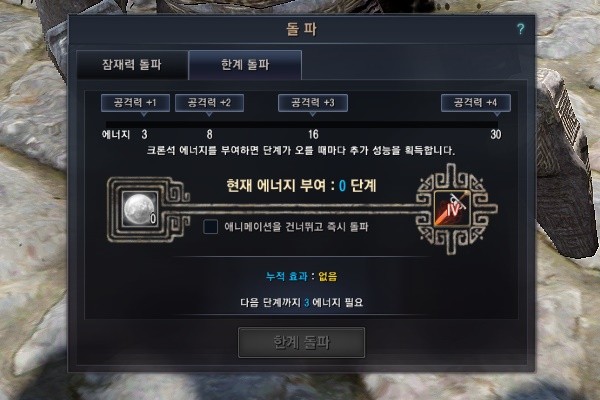Select the 공격력 +3 bonus tag
Image resolution: width=600 pixels, height=400 pixels.
[313, 103]
